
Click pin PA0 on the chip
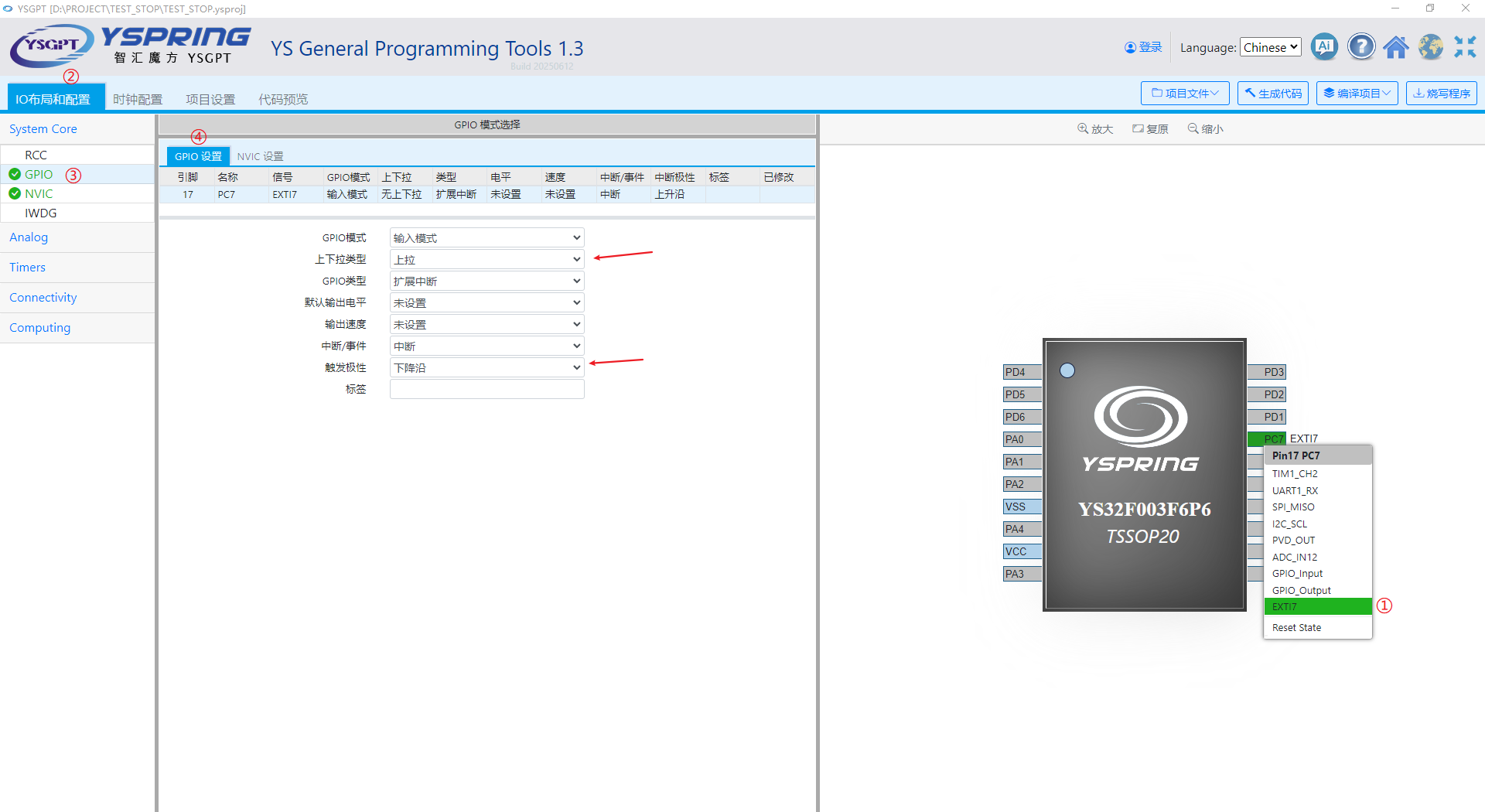(x=1022, y=439)
